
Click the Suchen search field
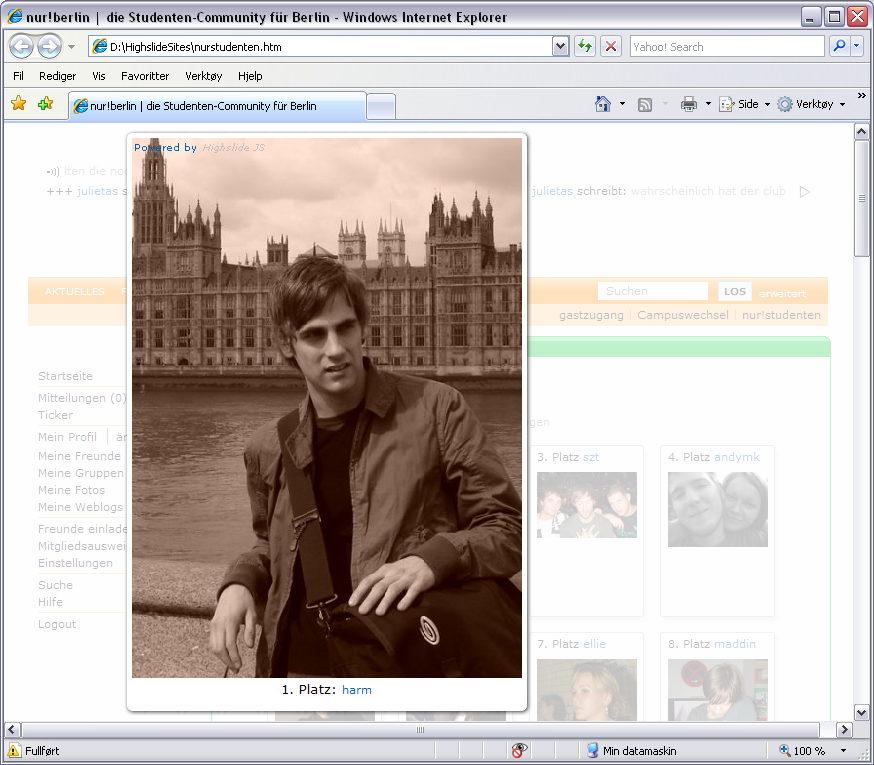[653, 291]
